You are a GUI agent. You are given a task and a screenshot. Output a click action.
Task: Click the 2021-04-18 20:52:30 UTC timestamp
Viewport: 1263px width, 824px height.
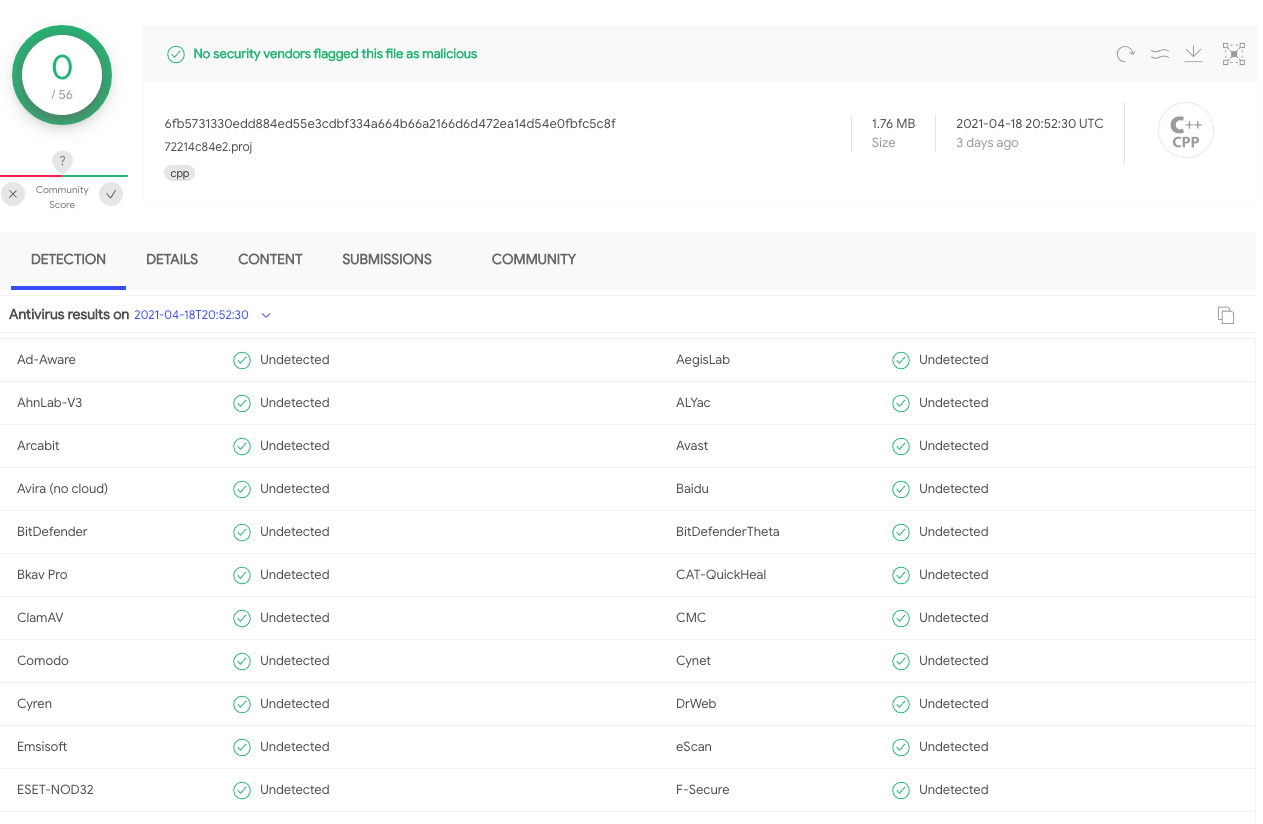point(1030,124)
